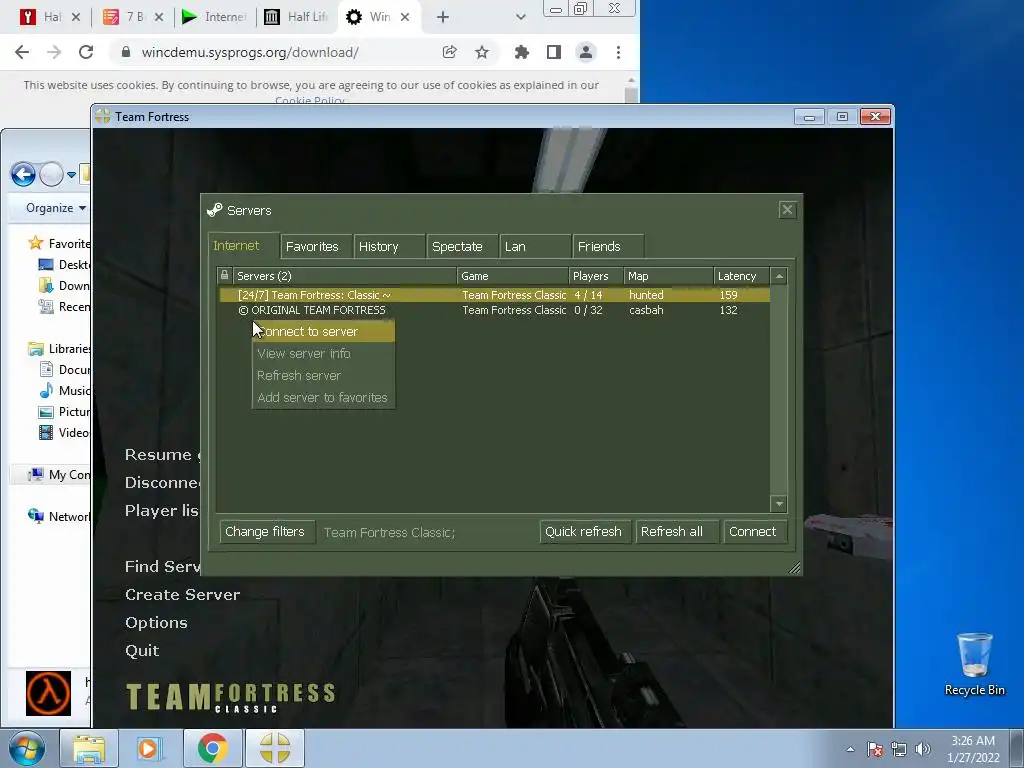This screenshot has width=1024, height=768.
Task: Show hidden tray icons arrow
Action: [850, 749]
